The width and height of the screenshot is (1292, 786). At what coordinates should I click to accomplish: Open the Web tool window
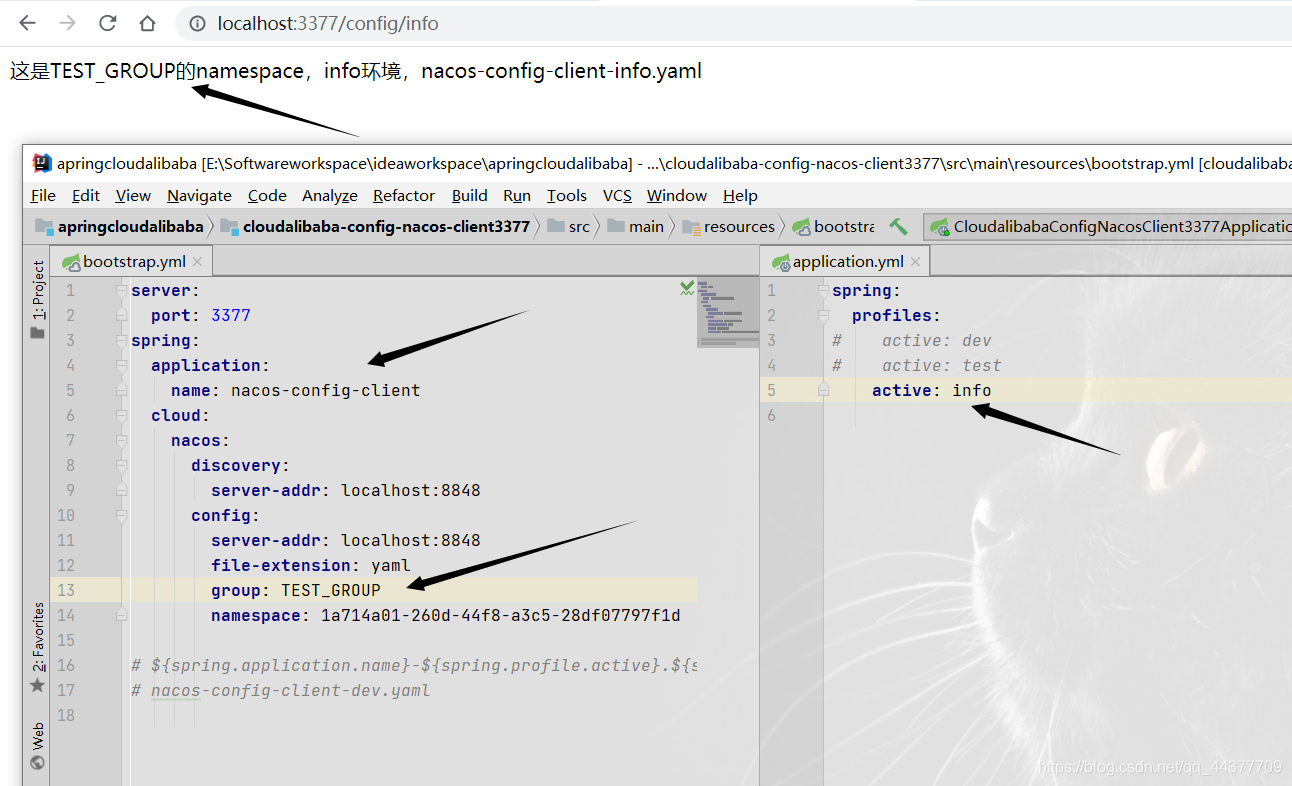37,746
